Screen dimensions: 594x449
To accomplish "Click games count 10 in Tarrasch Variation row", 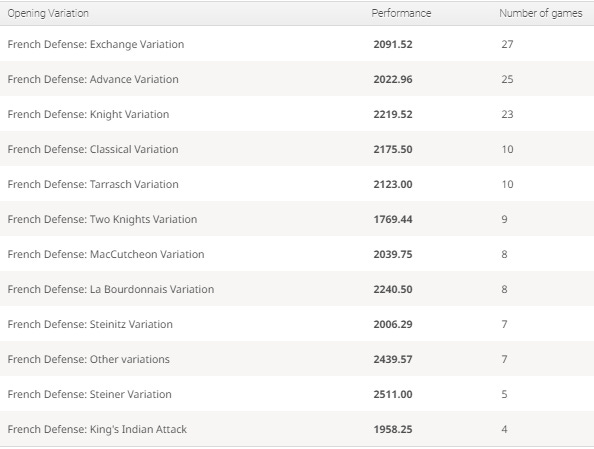I will click(508, 184).
